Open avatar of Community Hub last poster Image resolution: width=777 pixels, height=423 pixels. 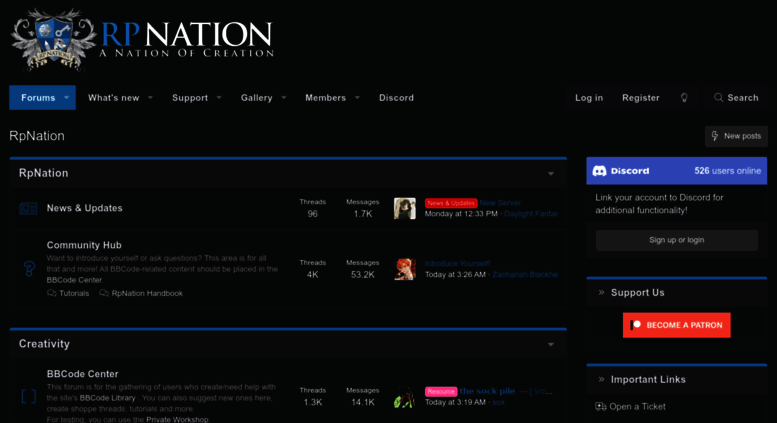(405, 269)
